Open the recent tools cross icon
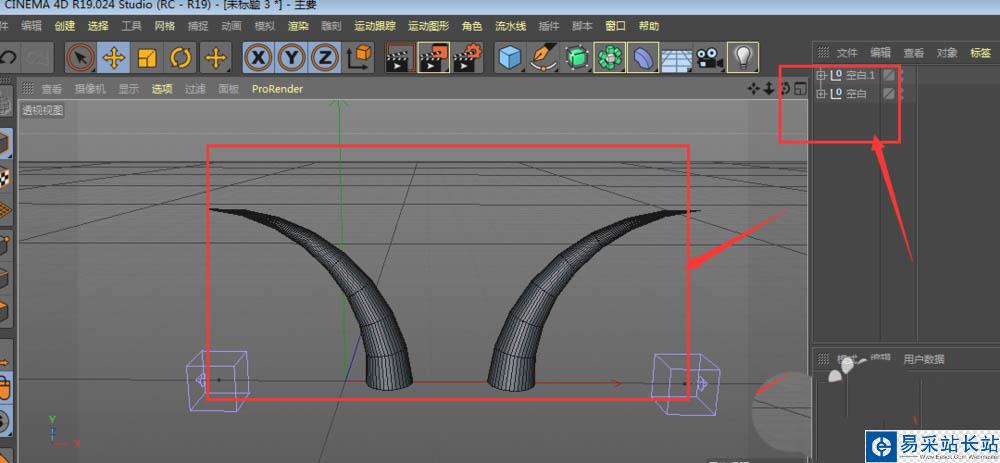The width and height of the screenshot is (1000, 463). pos(216,59)
